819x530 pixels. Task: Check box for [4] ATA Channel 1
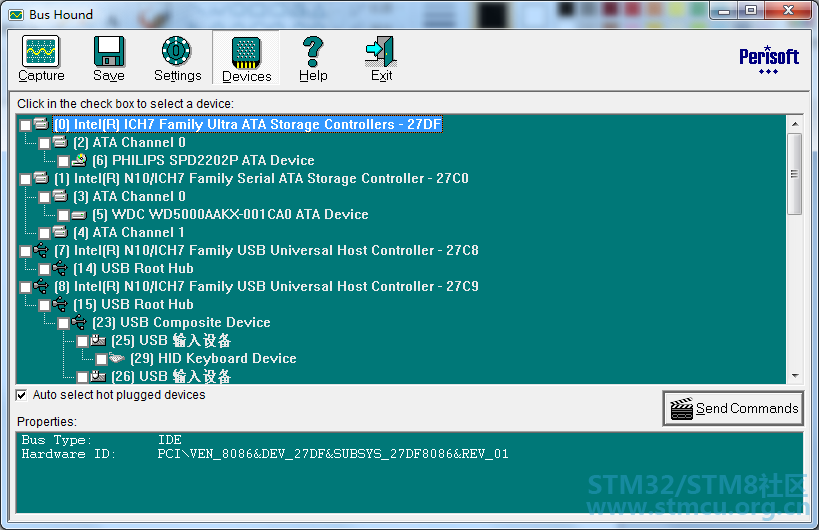44,233
